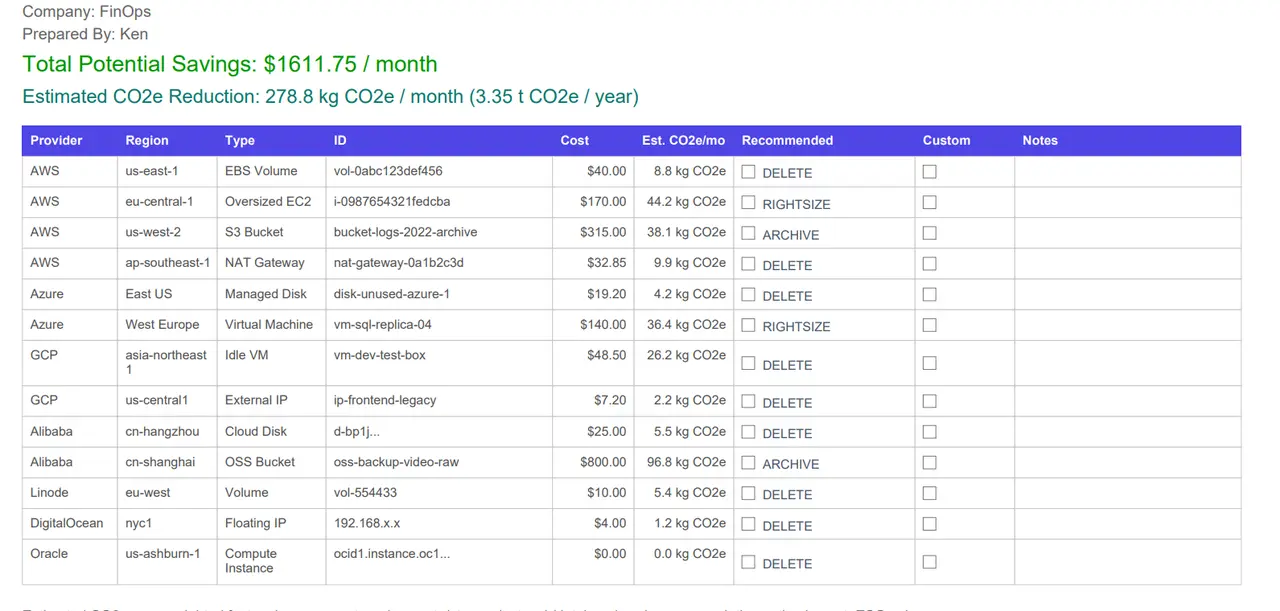1280x611 pixels.
Task: Tick Custom checkbox for EBS Volume row
Action: pos(929,172)
